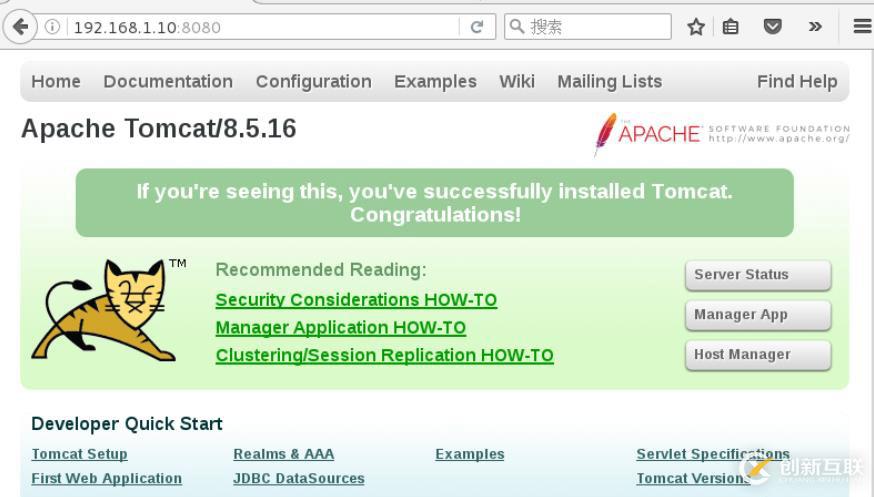The width and height of the screenshot is (874, 497).
Task: Click the Server Status button
Action: pyautogui.click(x=757, y=275)
